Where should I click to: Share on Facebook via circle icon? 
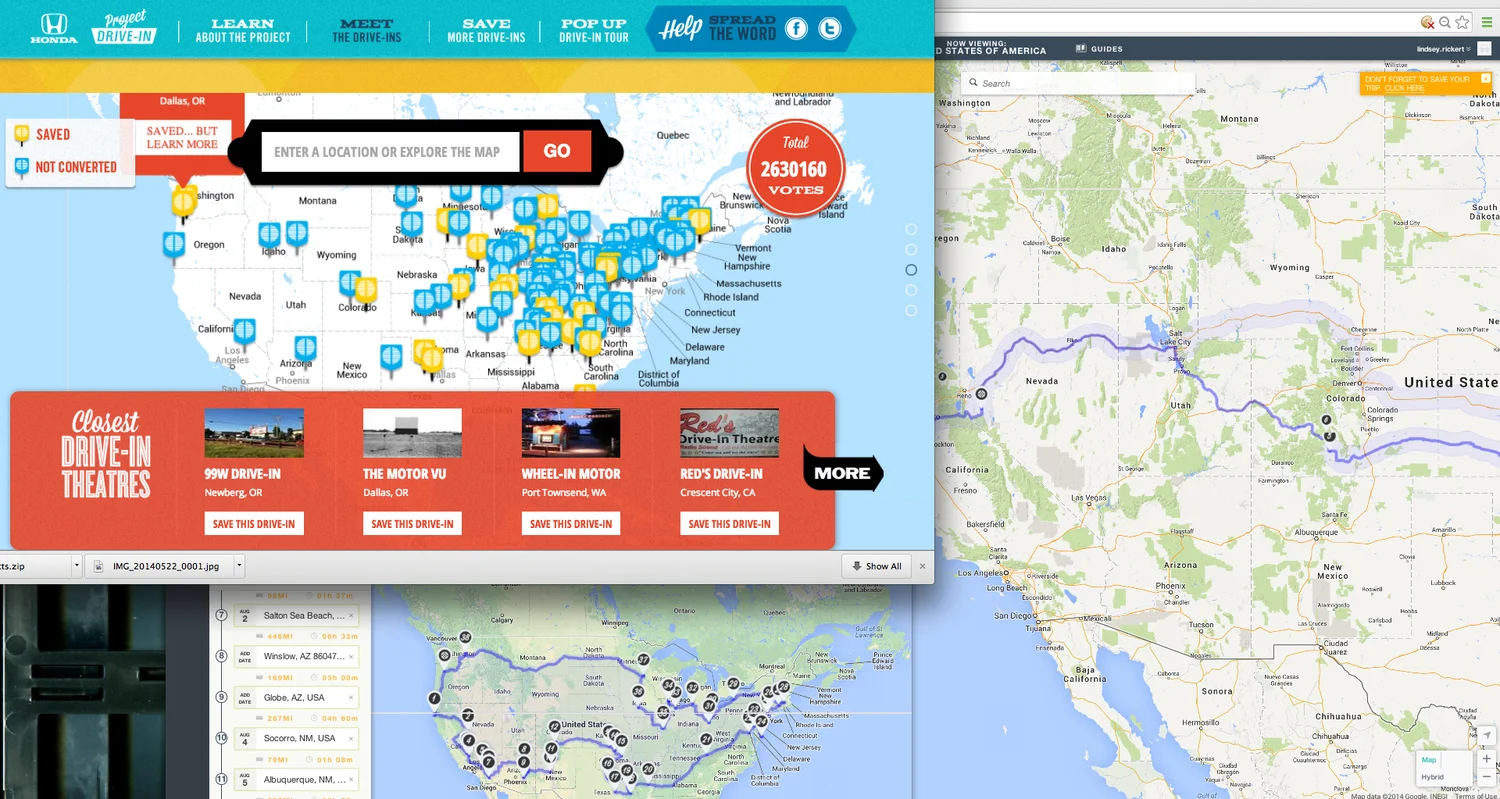pyautogui.click(x=796, y=29)
